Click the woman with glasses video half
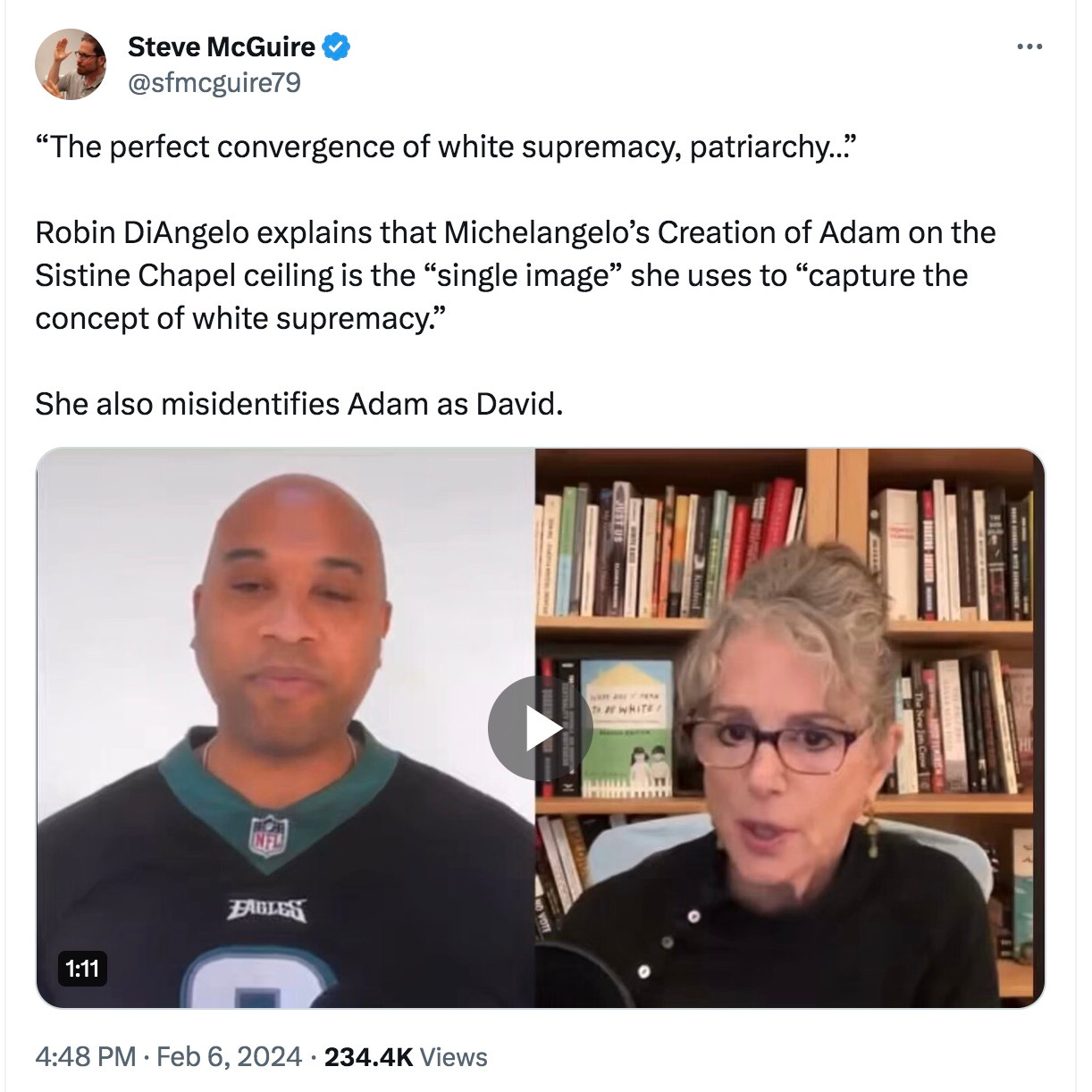This screenshot has height=1092, width=1092. pos(790,727)
